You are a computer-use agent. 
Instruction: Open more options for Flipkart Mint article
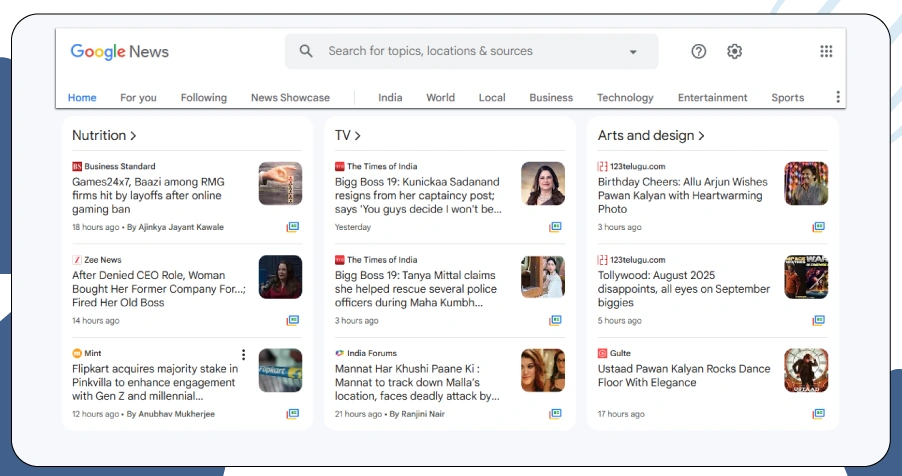click(243, 355)
